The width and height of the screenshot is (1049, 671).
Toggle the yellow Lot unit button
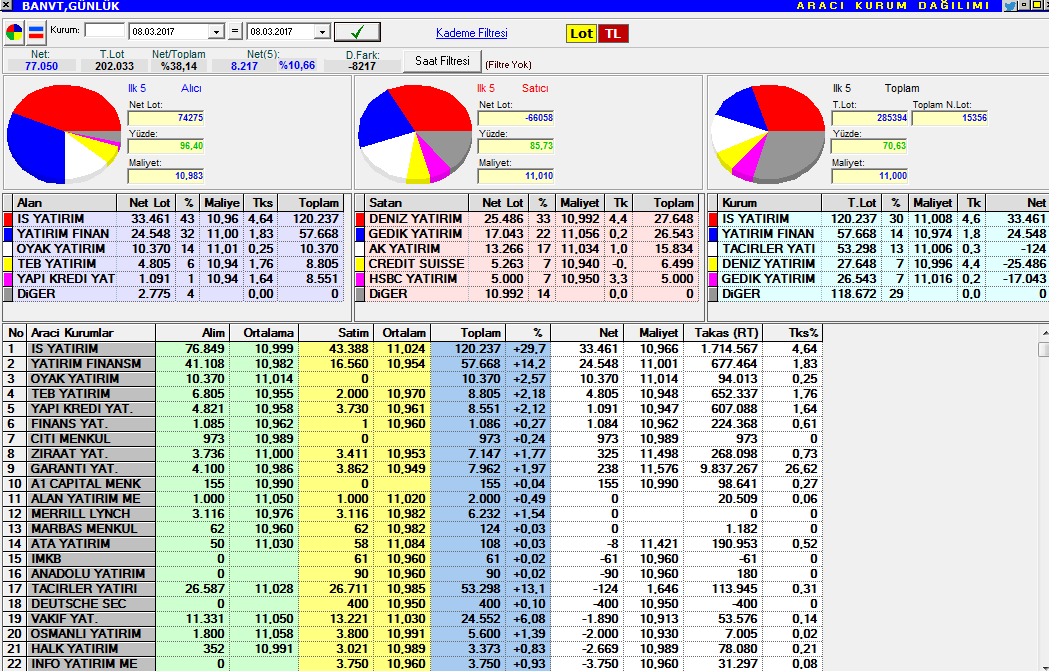coord(581,33)
